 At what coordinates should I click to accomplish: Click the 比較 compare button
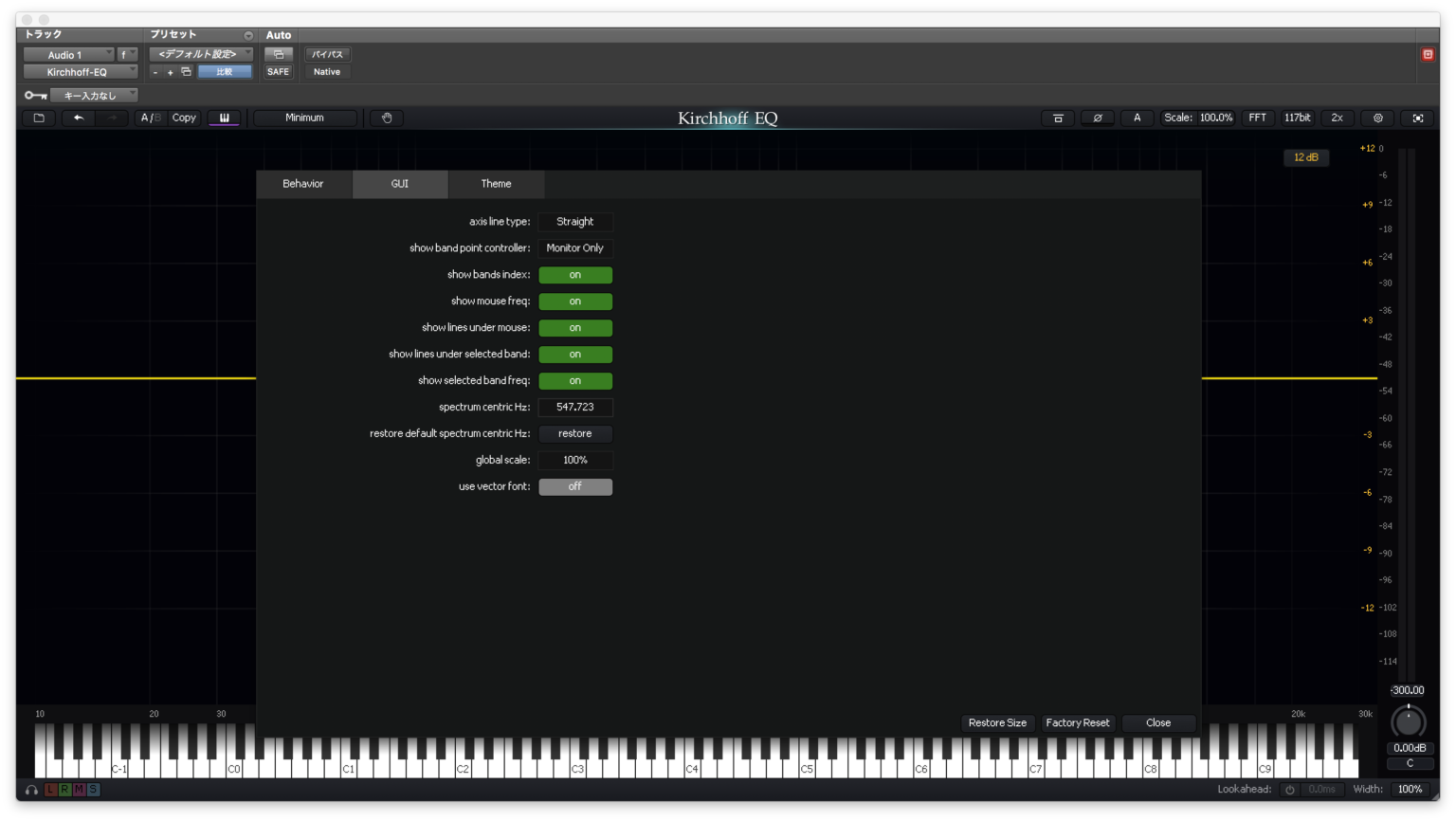pos(225,72)
